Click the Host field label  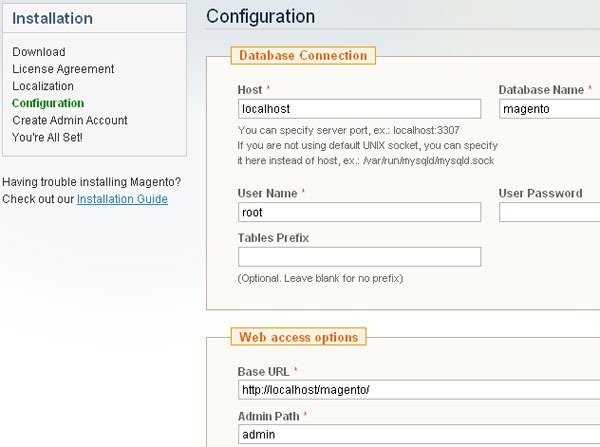250,90
